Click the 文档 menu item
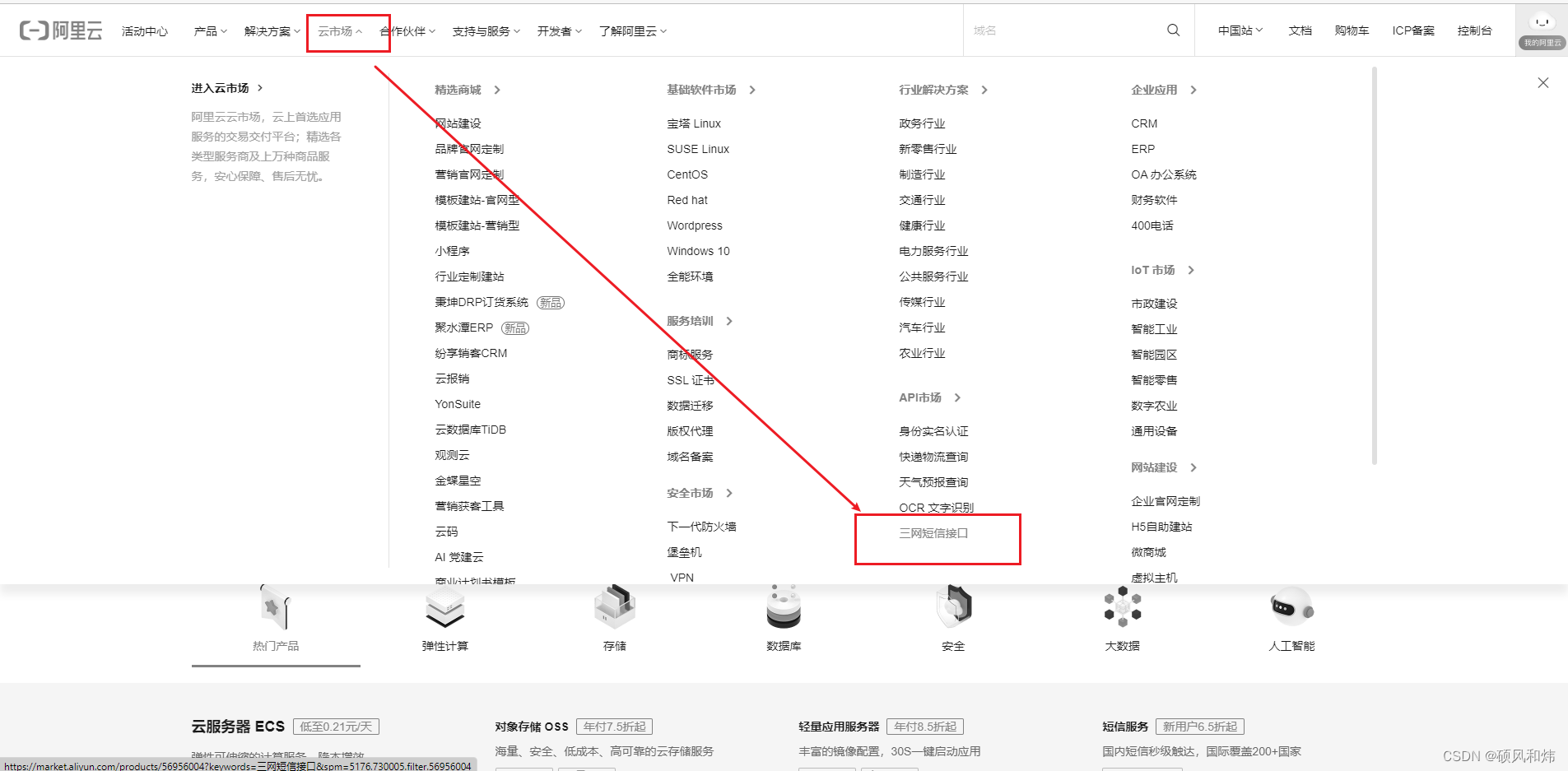The height and width of the screenshot is (771, 1568). coord(1300,30)
